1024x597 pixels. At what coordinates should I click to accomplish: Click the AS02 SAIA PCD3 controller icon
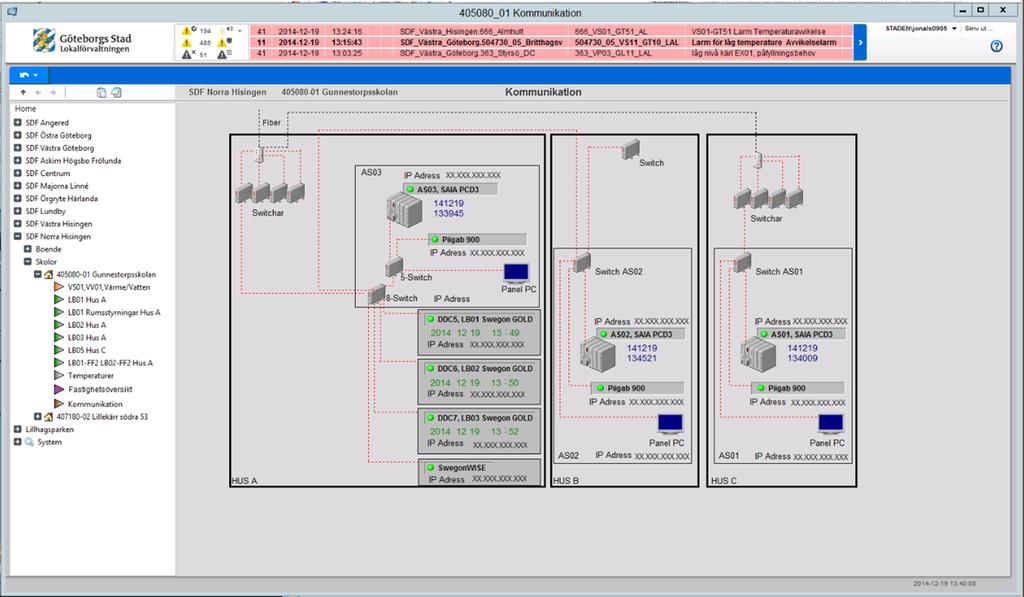pos(598,355)
